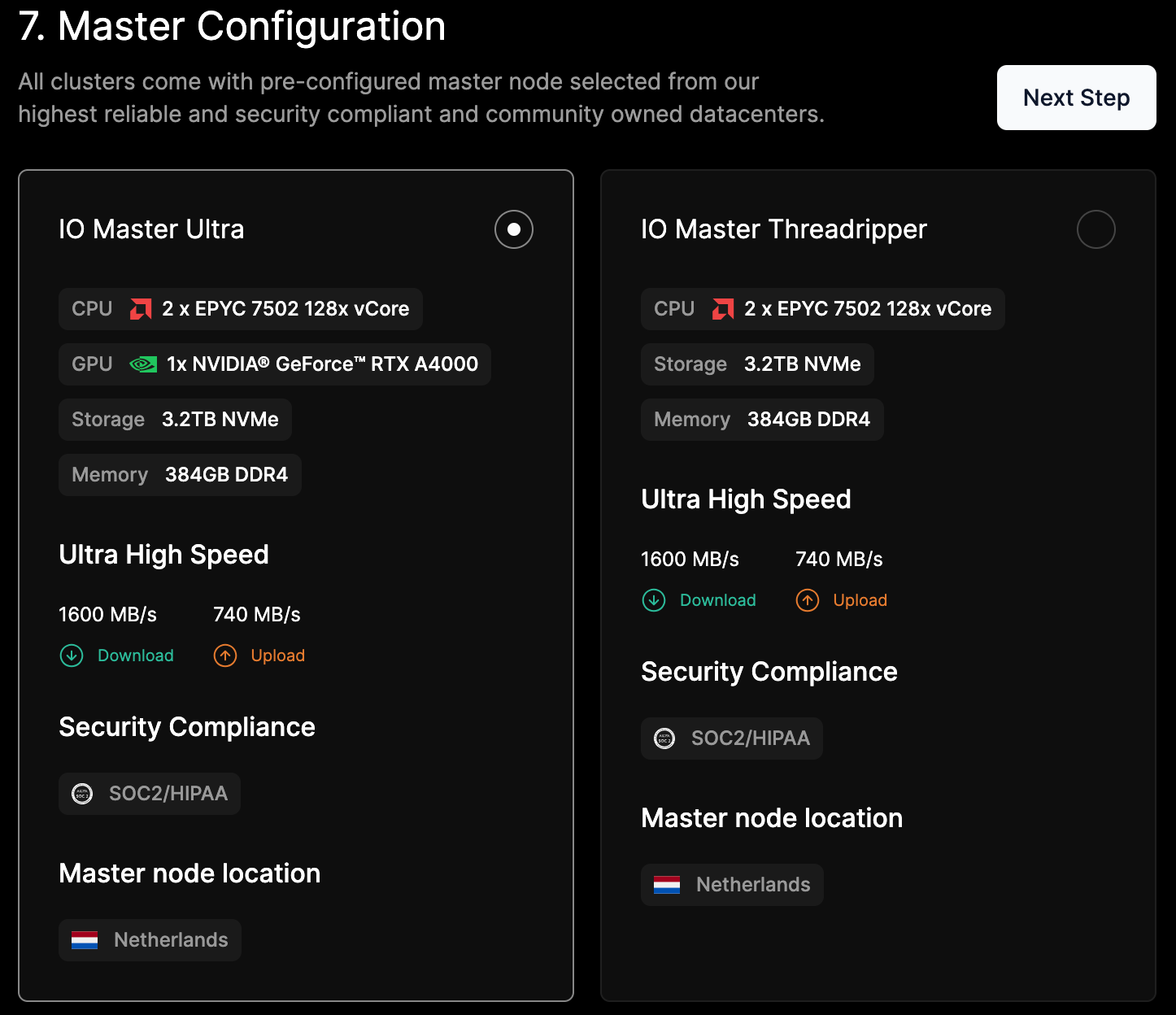Click the 3.2TB NVMe storage chip in Threadripper card

click(757, 364)
